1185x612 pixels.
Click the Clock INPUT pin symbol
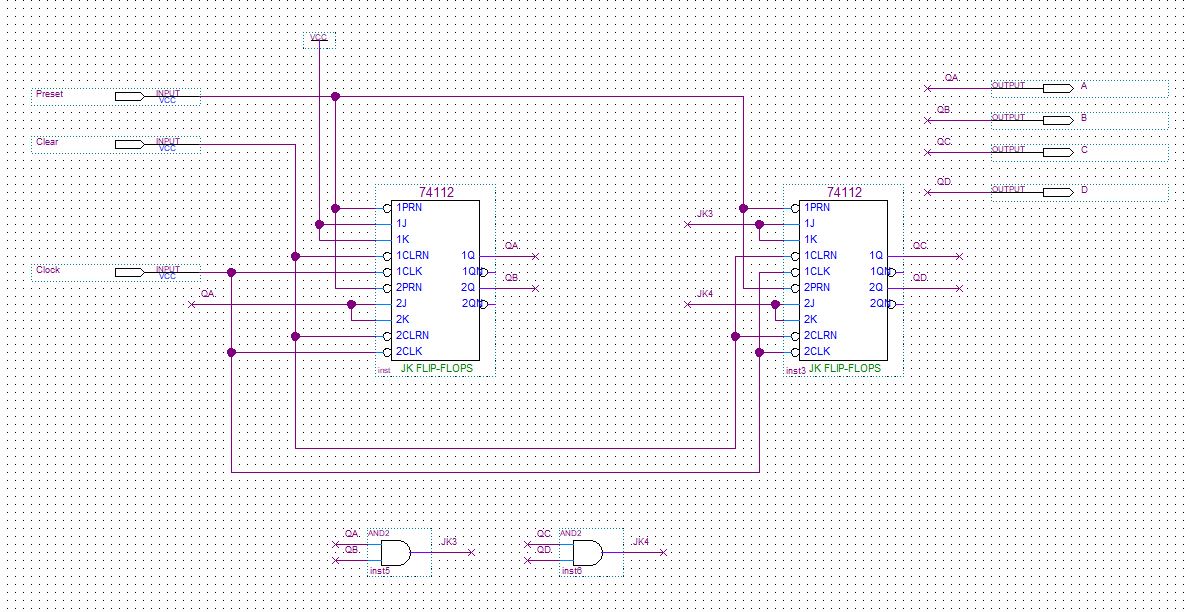(x=130, y=270)
